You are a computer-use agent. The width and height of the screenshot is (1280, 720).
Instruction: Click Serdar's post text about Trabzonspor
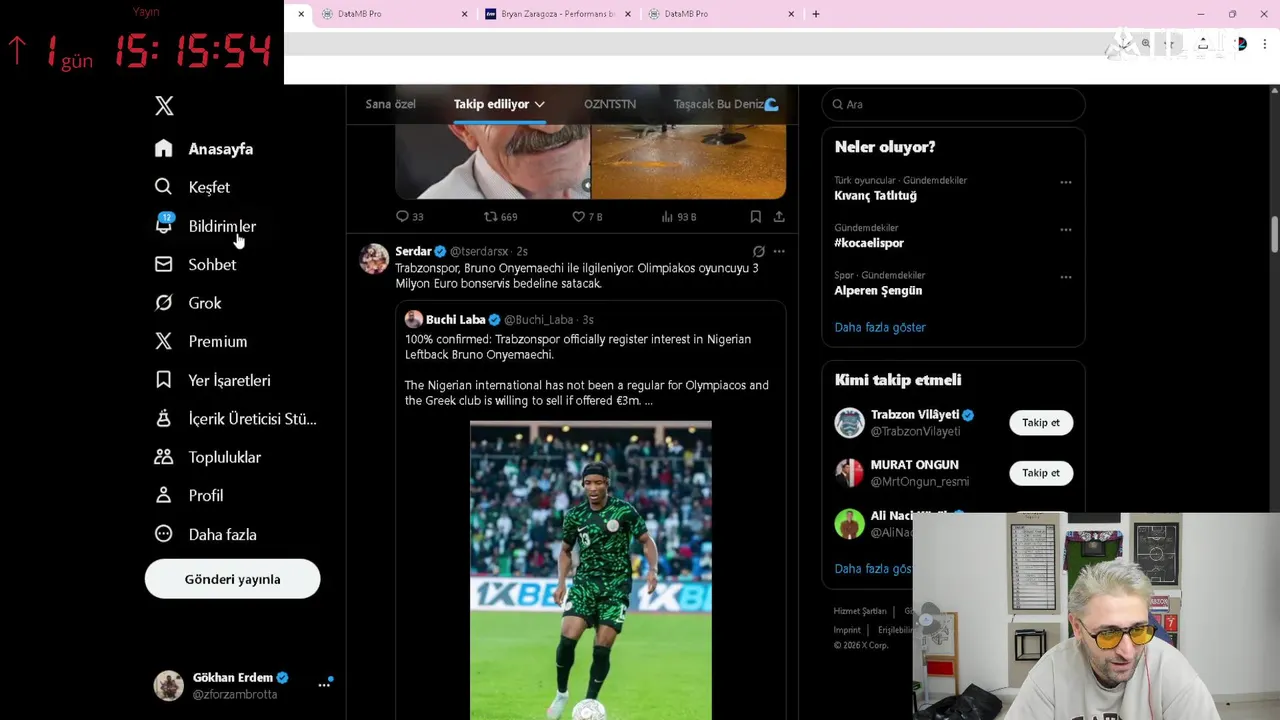pos(577,276)
